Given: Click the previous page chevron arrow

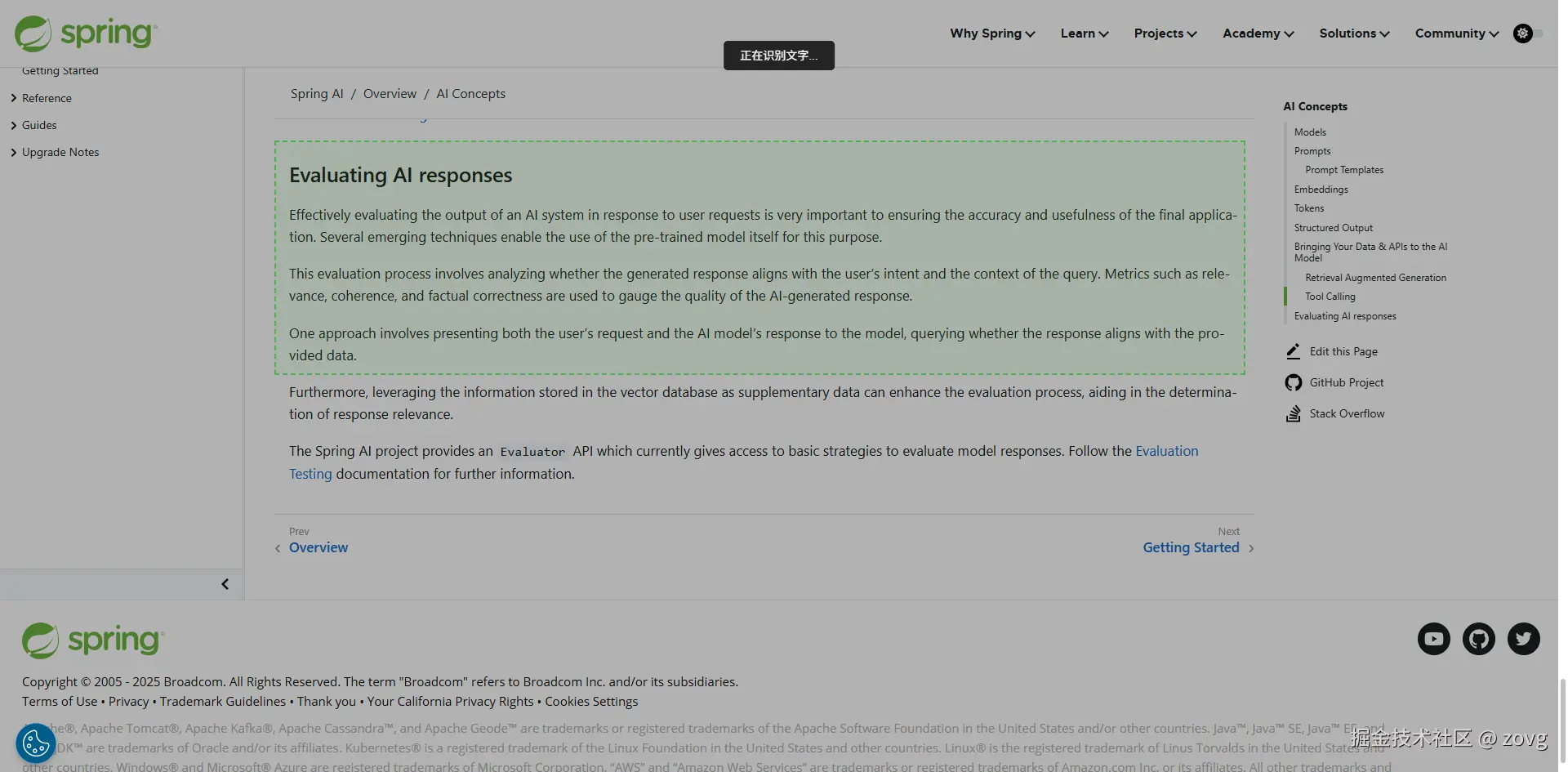Looking at the screenshot, I should pyautogui.click(x=278, y=548).
